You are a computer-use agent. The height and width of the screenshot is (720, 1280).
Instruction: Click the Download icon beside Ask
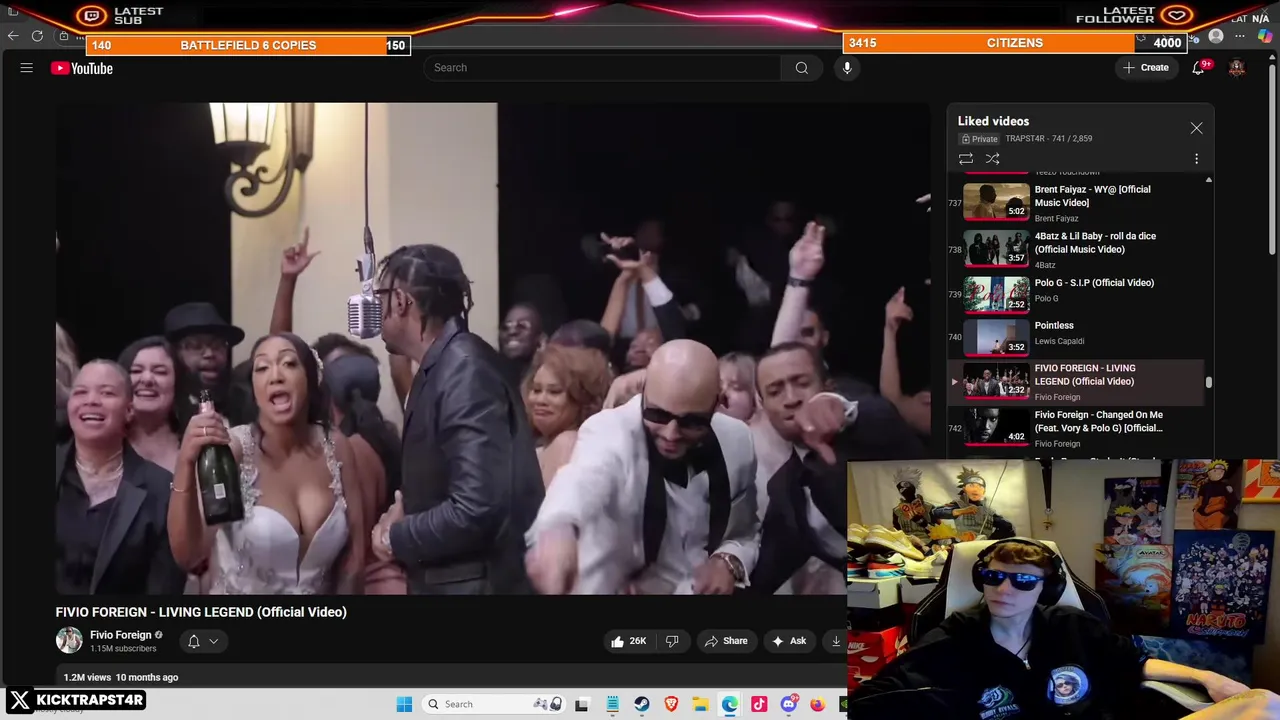pos(836,641)
